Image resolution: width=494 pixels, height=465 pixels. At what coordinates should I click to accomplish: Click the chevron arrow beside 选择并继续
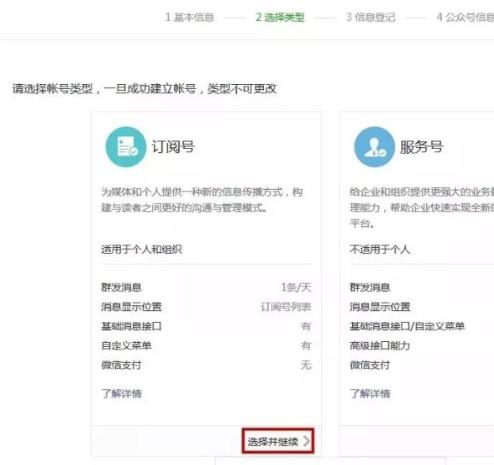point(306,441)
